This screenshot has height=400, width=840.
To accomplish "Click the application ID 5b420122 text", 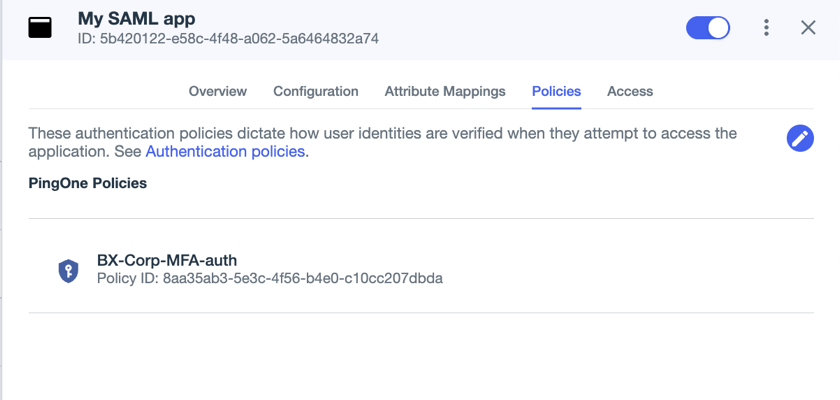I will [x=228, y=39].
